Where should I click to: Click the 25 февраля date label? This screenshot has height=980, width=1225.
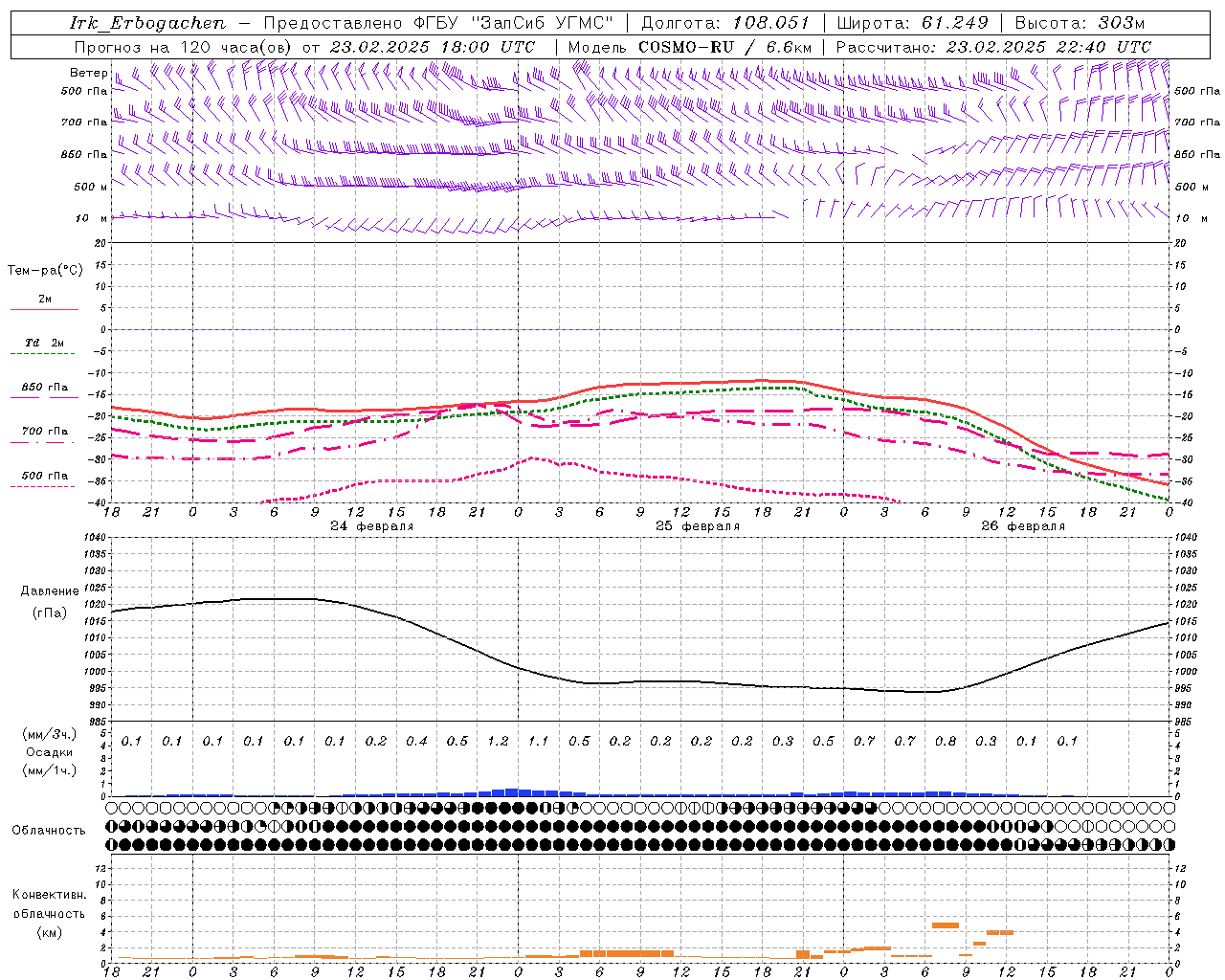[x=697, y=526]
